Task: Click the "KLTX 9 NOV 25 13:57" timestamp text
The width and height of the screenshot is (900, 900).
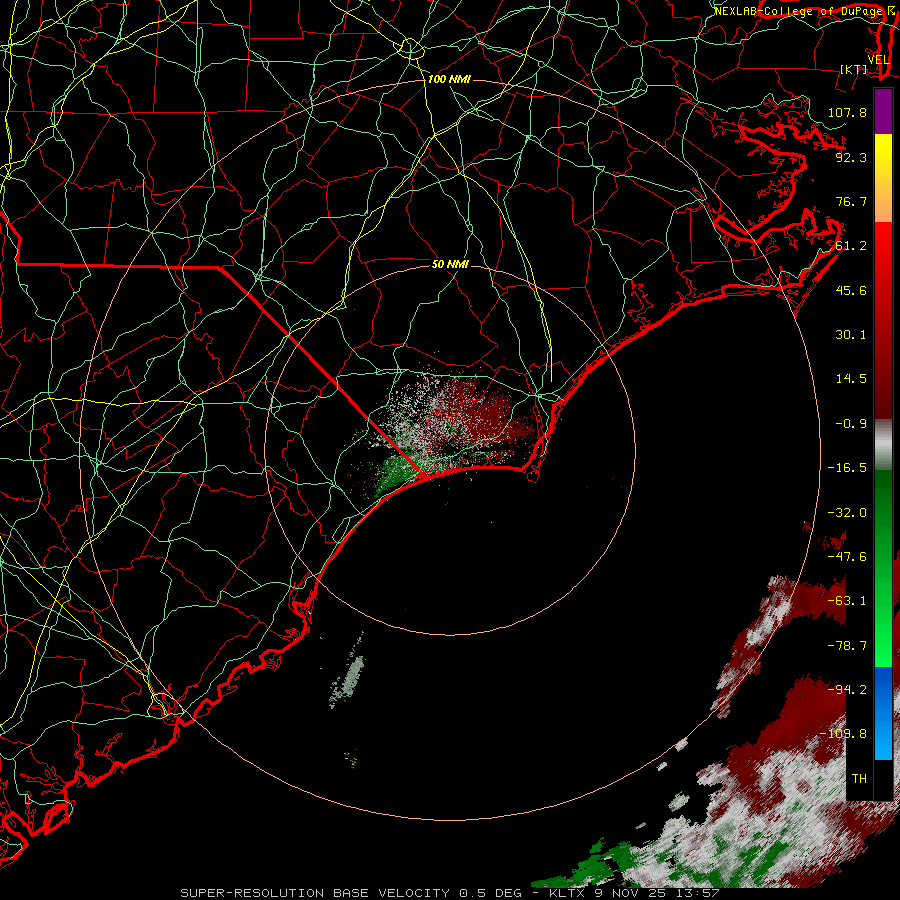Action: 634,893
